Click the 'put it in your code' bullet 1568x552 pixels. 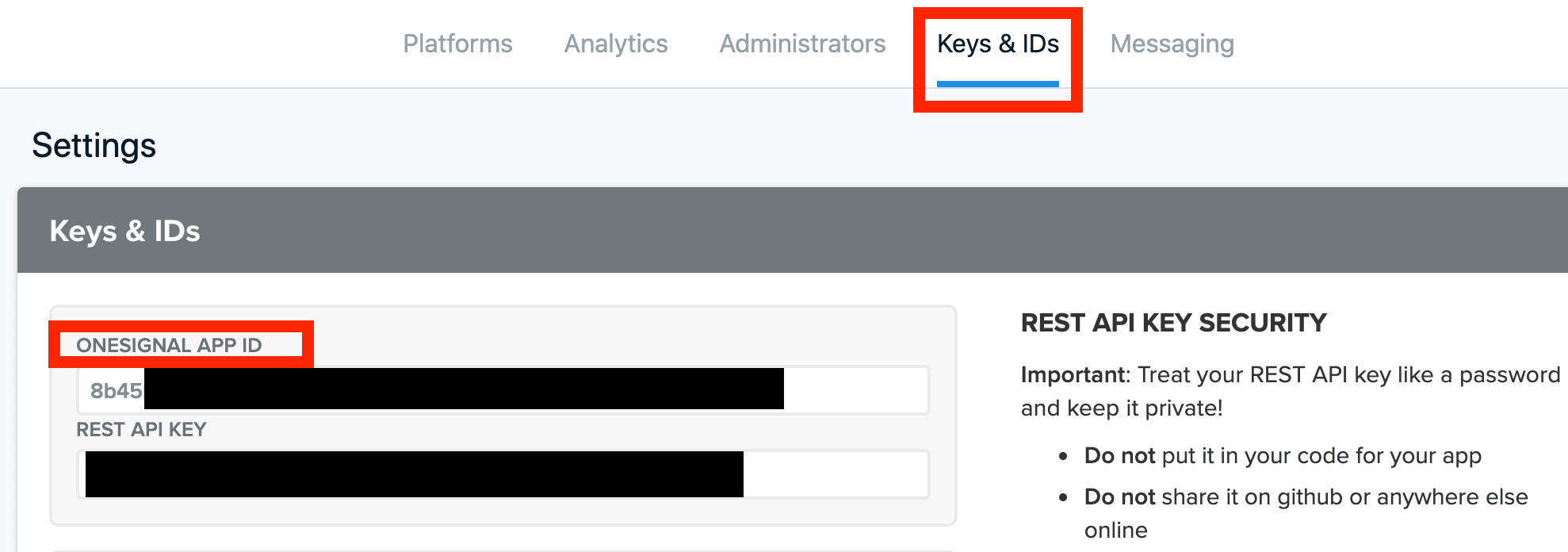1283,456
